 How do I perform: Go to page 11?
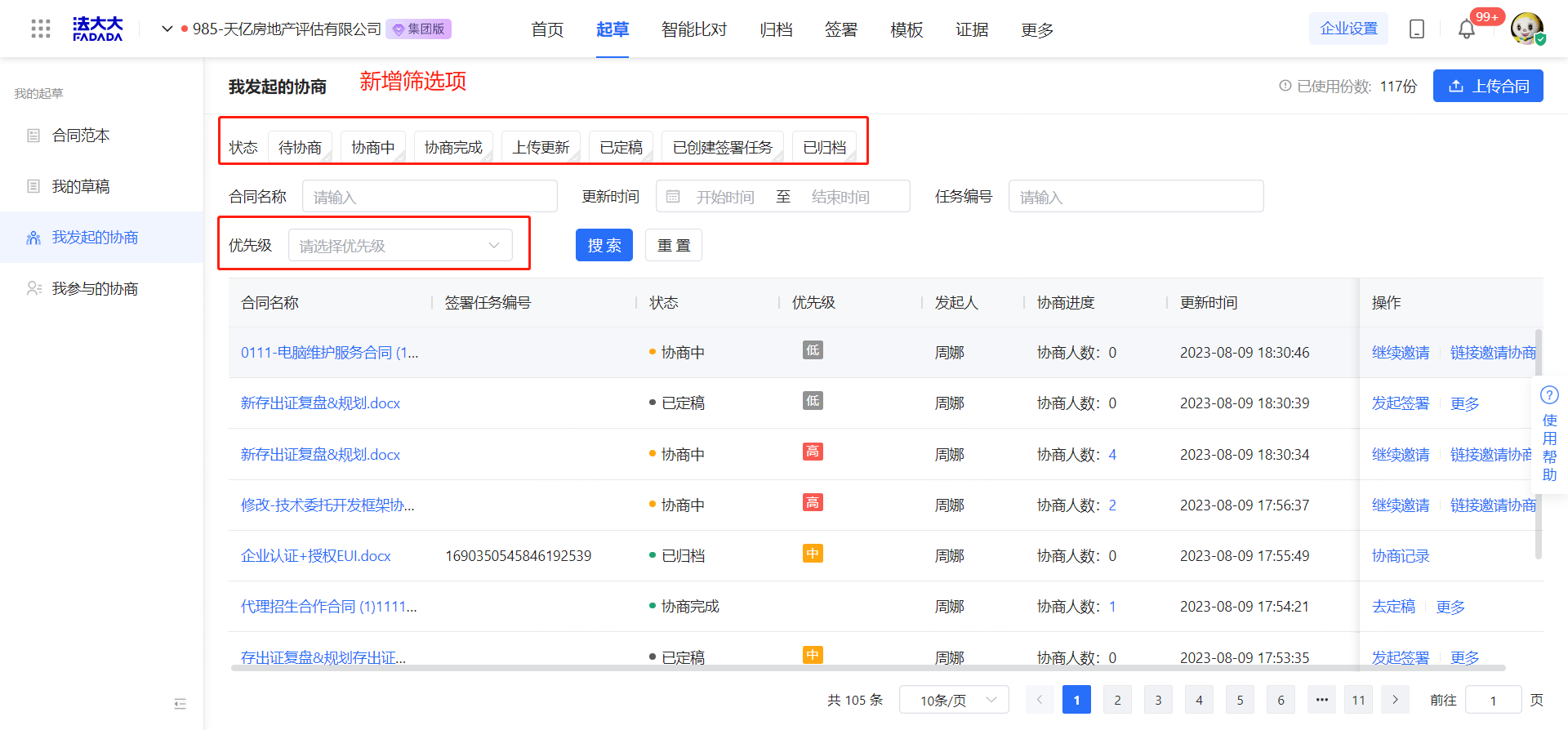click(1358, 700)
